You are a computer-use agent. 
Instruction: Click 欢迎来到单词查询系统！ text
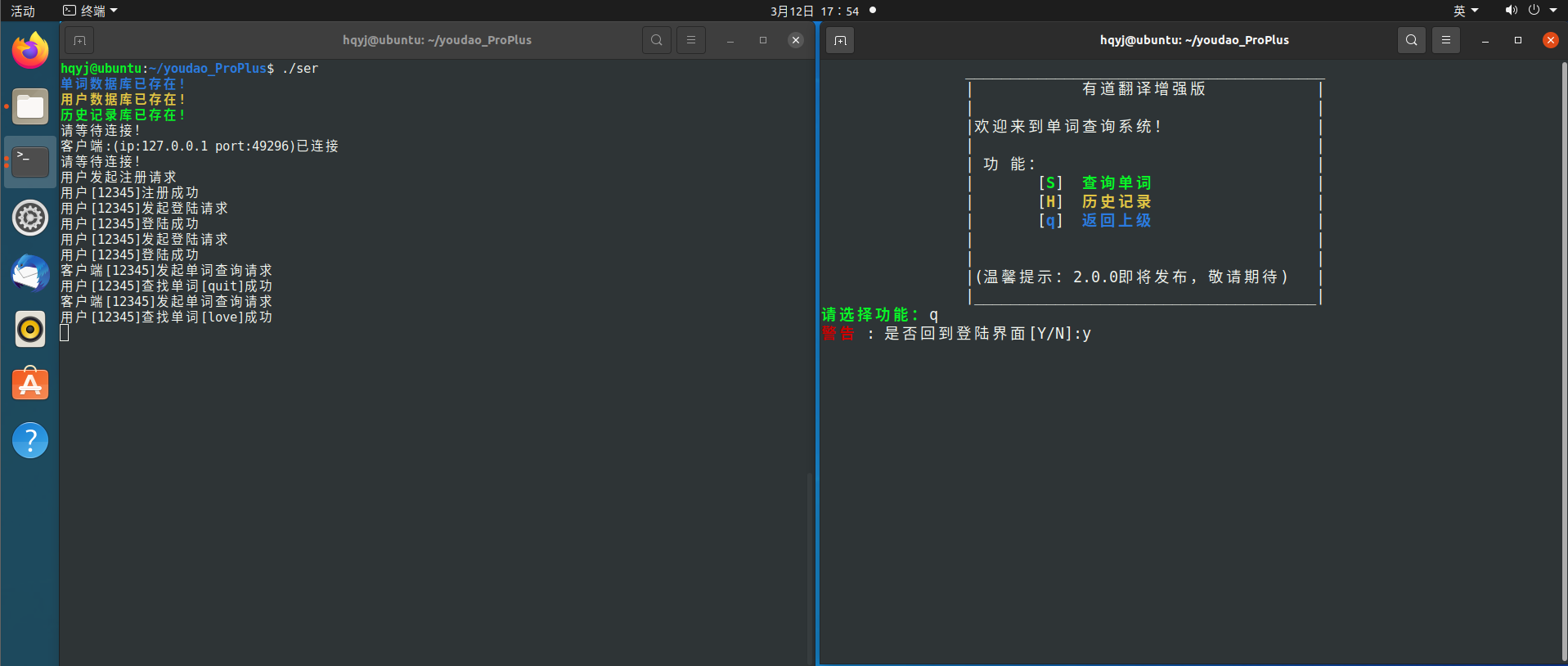[1068, 126]
